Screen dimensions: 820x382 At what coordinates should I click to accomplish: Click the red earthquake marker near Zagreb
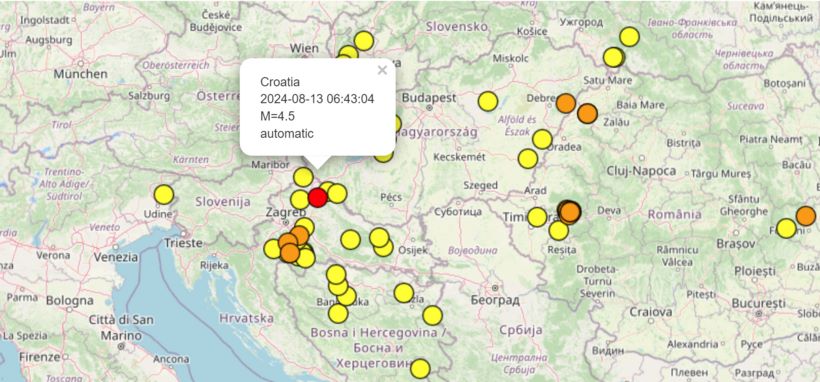pyautogui.click(x=317, y=198)
